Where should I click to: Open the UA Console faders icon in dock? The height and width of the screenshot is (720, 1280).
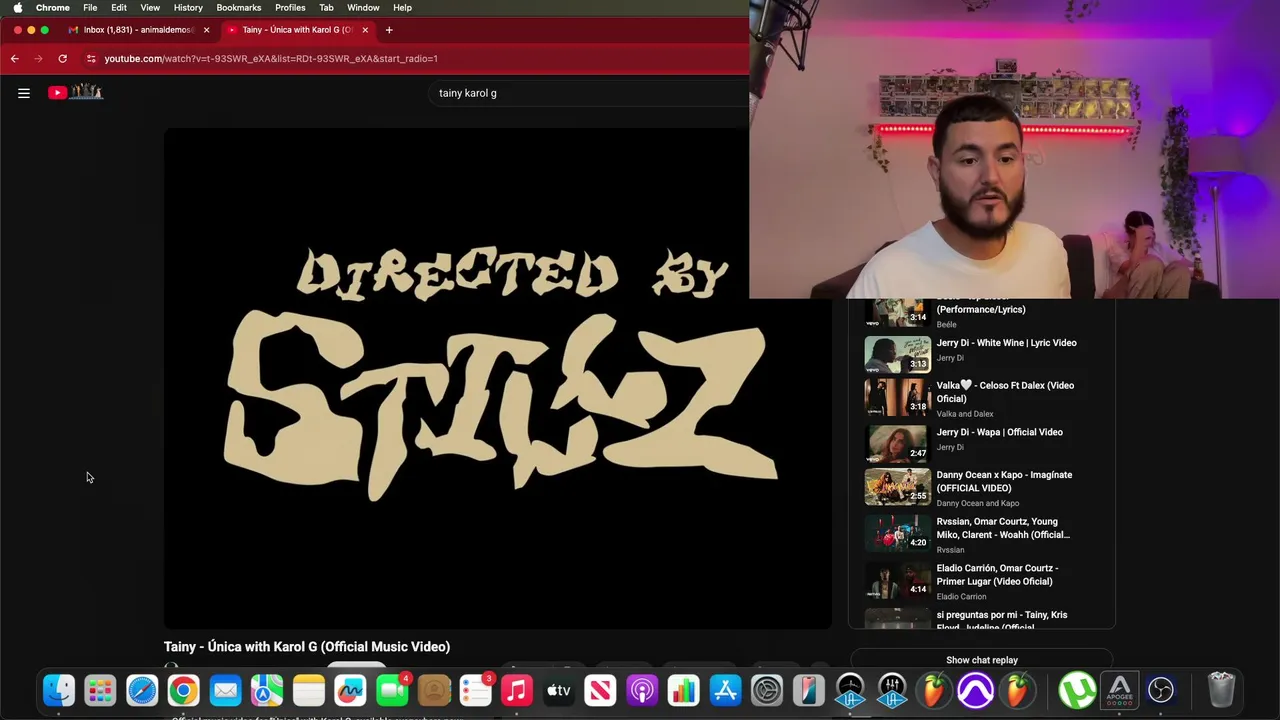point(892,690)
